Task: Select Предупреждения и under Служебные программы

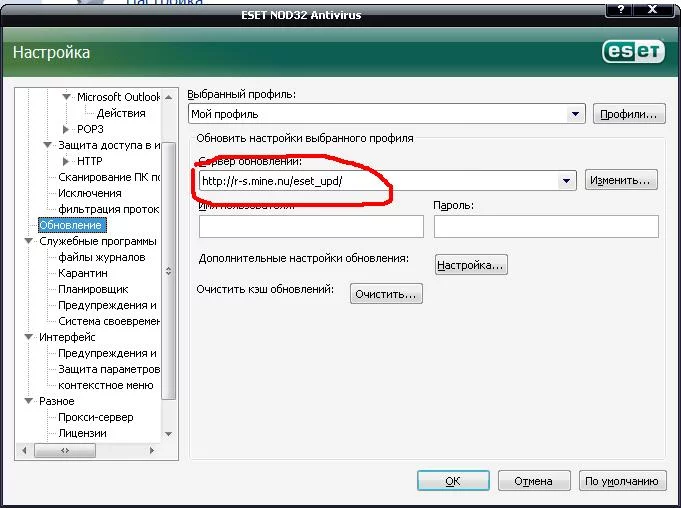Action: tap(107, 305)
